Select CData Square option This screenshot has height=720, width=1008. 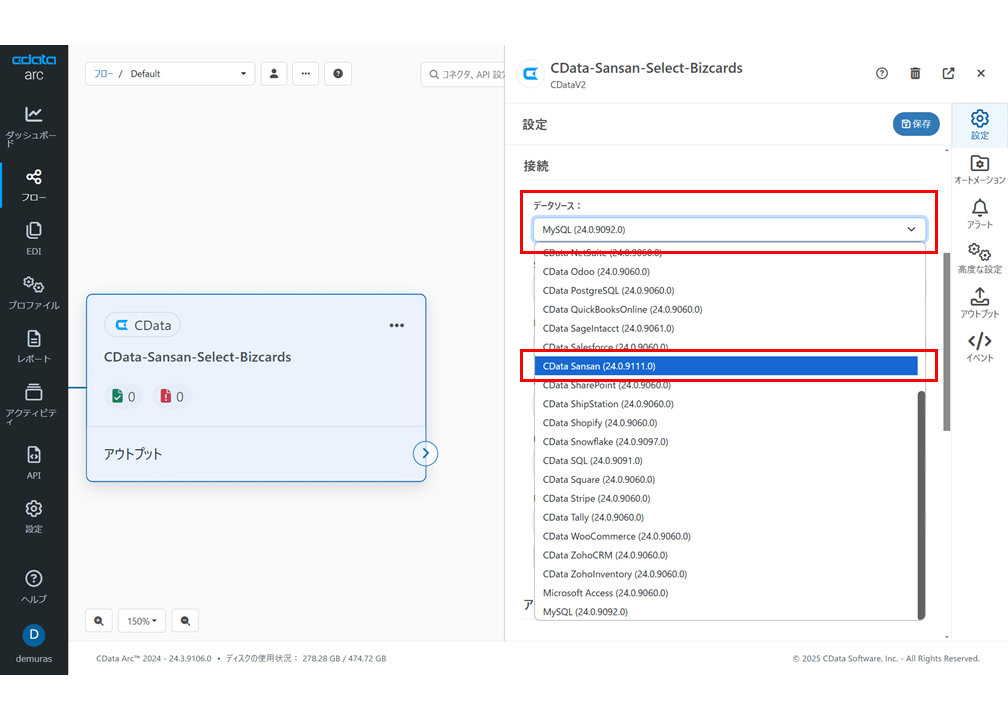click(x=726, y=480)
